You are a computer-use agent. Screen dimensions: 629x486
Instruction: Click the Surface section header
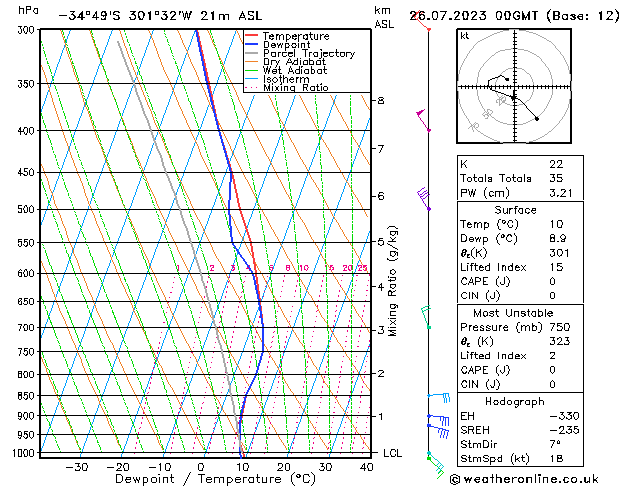pos(515,210)
